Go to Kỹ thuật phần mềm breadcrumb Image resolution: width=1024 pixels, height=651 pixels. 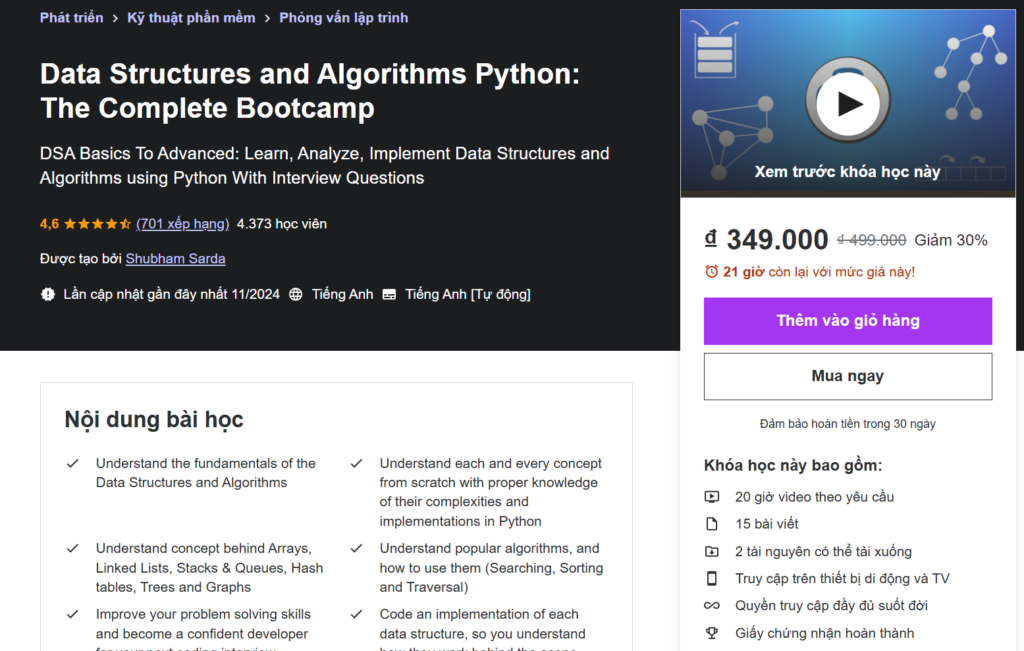[x=191, y=18]
